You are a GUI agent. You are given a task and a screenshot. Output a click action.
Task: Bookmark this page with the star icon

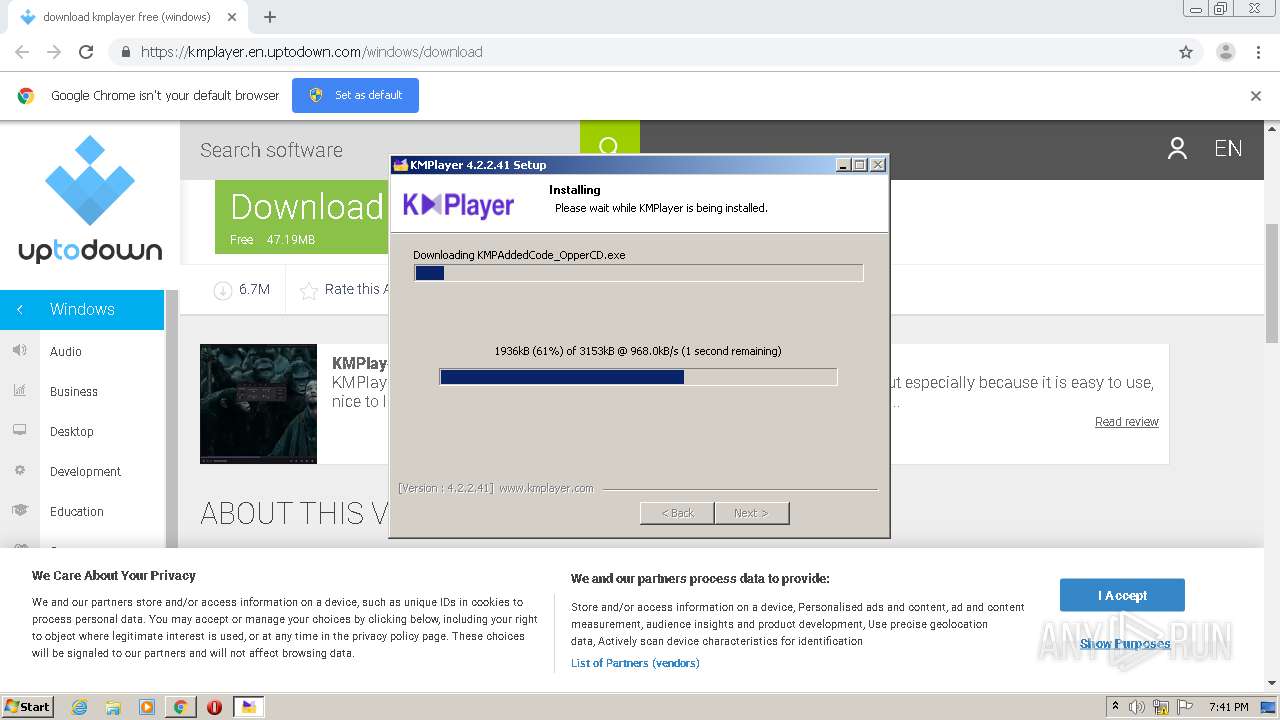point(1186,52)
